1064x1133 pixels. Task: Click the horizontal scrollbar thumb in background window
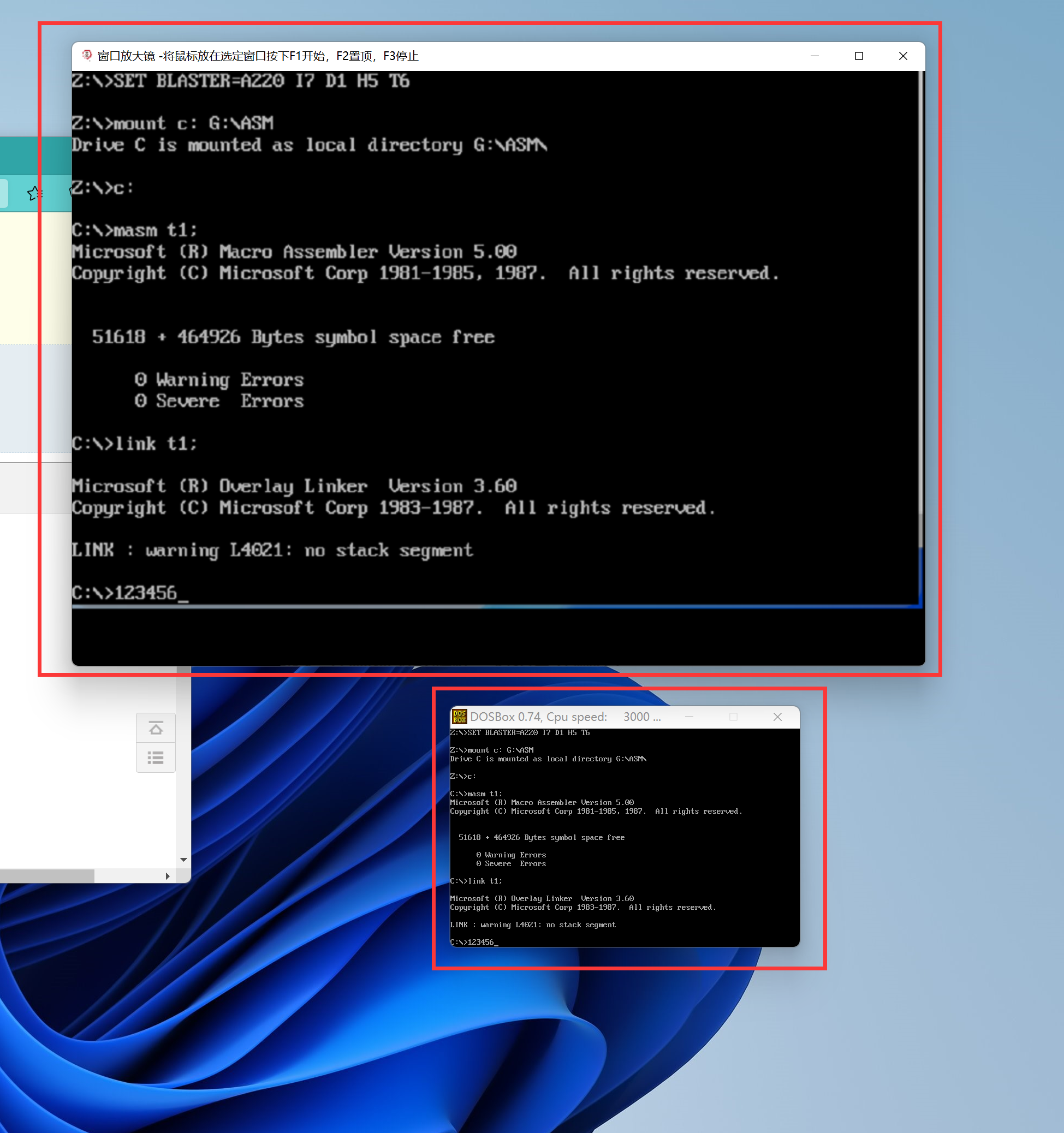(47, 876)
